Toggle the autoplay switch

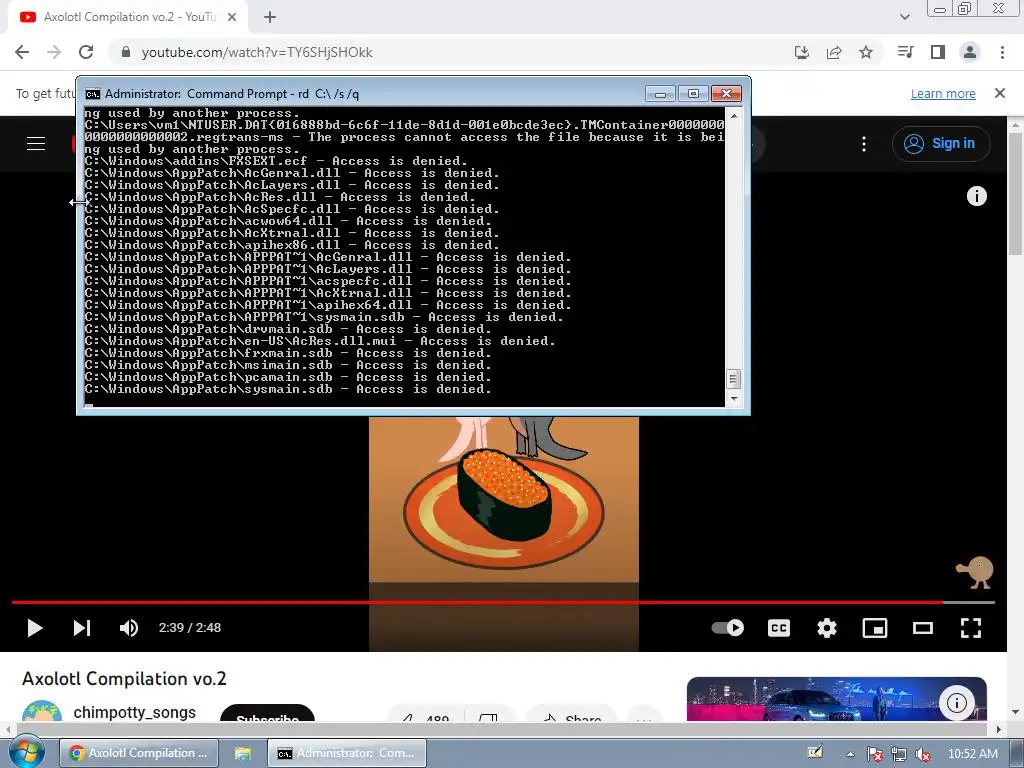[728, 628]
